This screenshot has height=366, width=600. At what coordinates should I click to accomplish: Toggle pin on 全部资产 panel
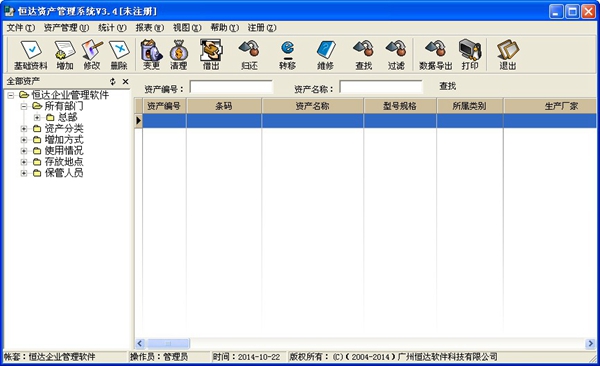pos(112,82)
